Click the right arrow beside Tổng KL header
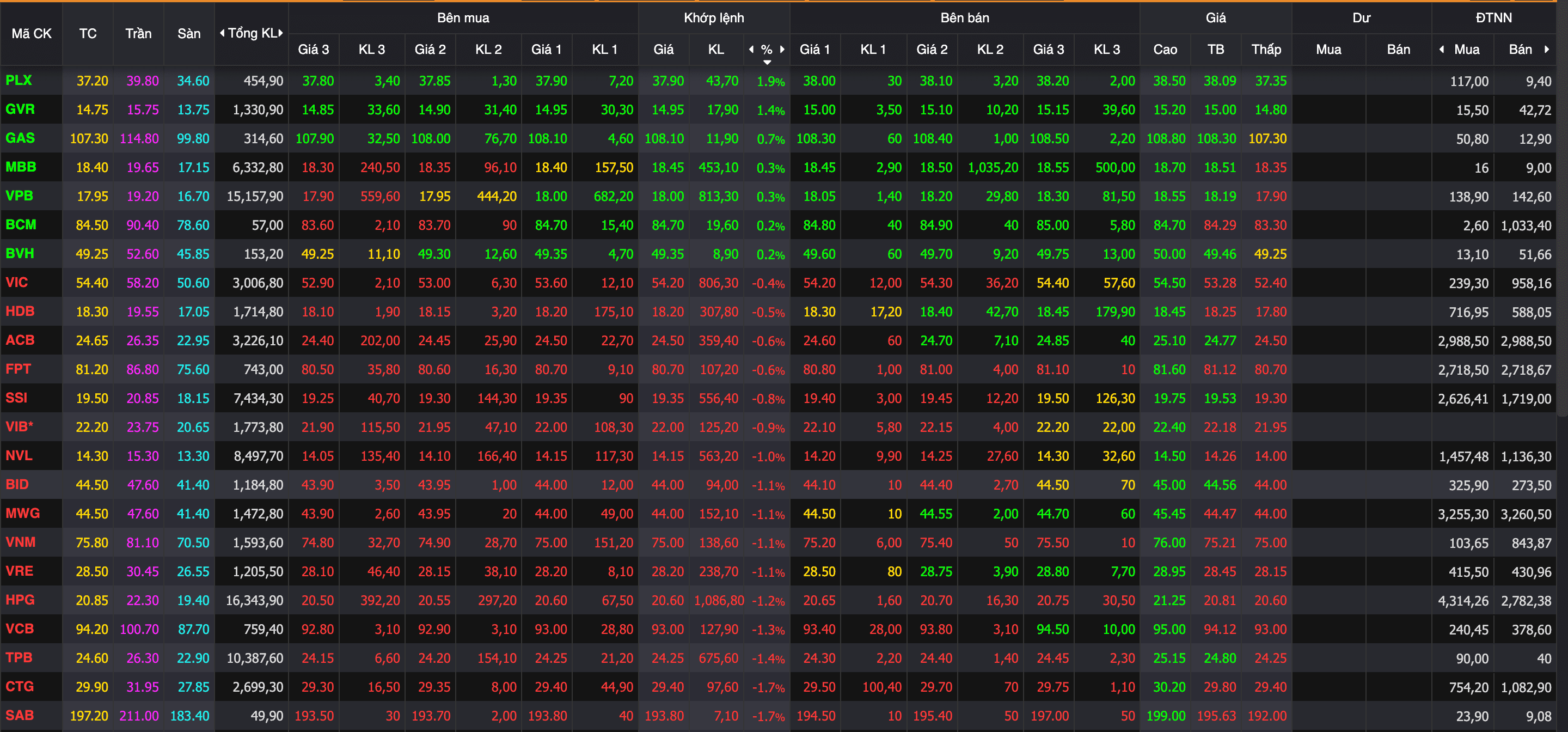1568x732 pixels. 280,33
